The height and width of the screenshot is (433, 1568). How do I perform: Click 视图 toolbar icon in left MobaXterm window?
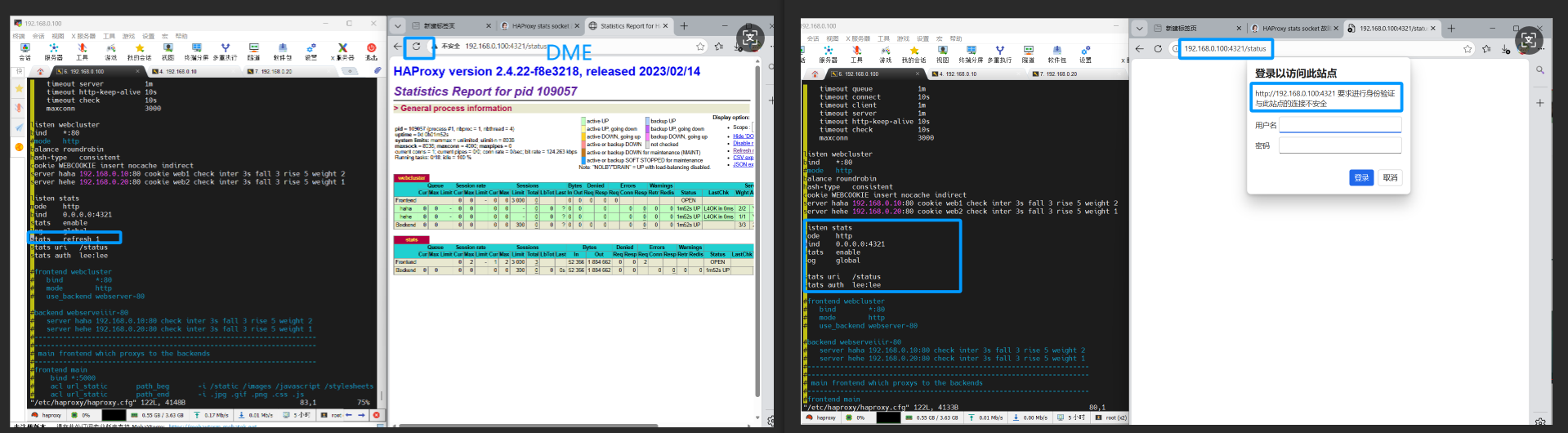point(168,52)
